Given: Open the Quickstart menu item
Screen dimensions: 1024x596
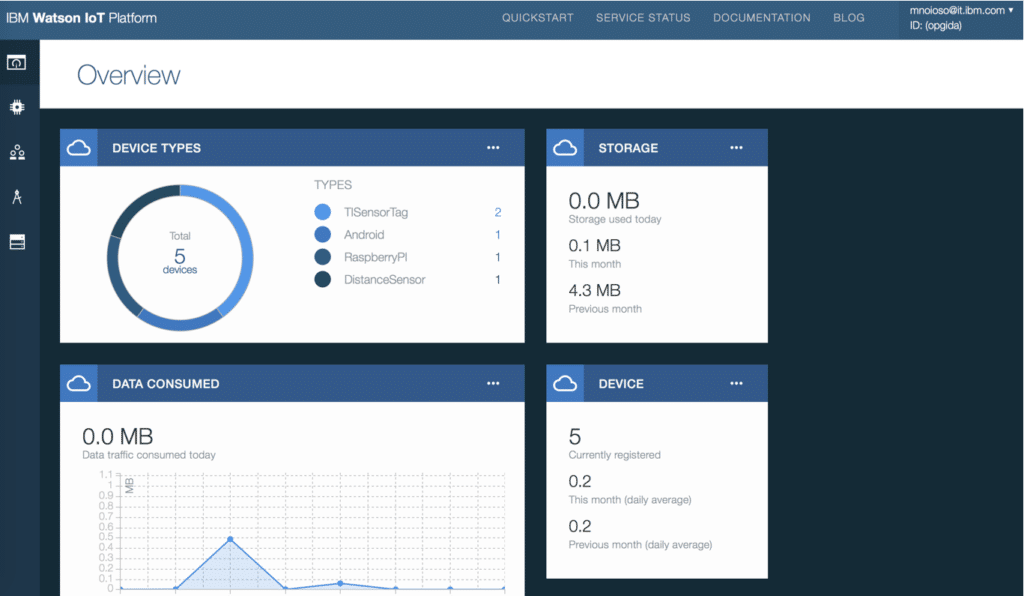Looking at the screenshot, I should [537, 18].
